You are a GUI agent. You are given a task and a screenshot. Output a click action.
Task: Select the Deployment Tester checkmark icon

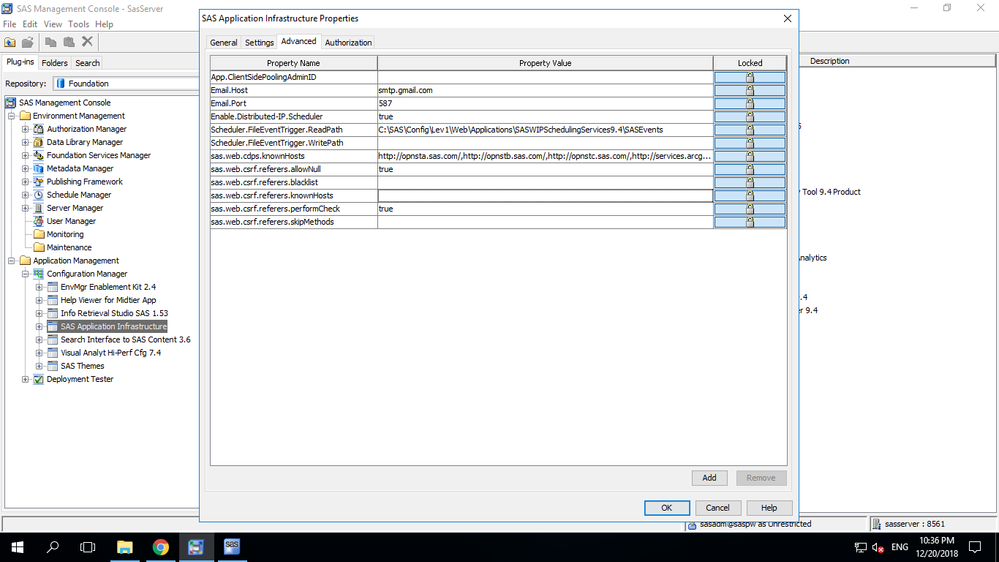click(38, 379)
